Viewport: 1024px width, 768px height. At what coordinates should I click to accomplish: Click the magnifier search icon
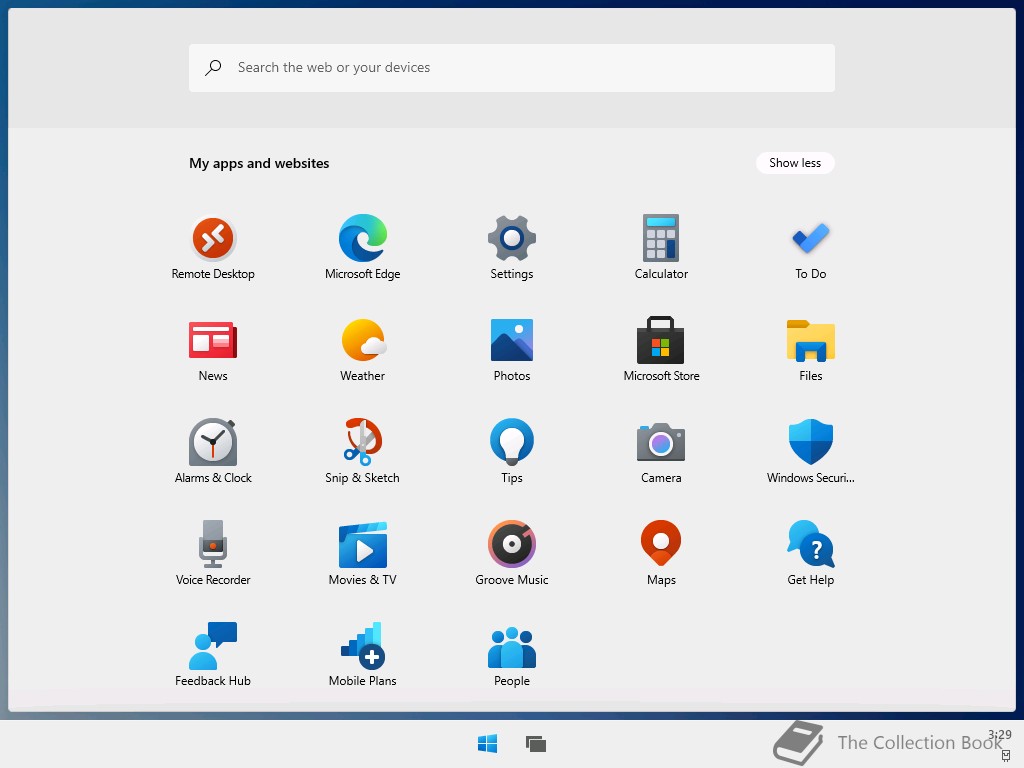(x=213, y=67)
